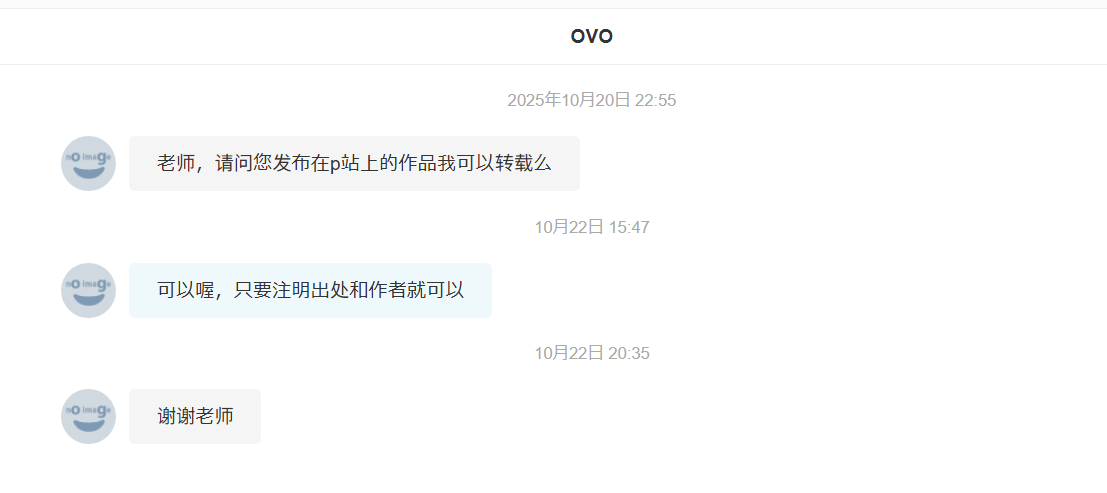Select the light blue reply bubble

[310, 290]
